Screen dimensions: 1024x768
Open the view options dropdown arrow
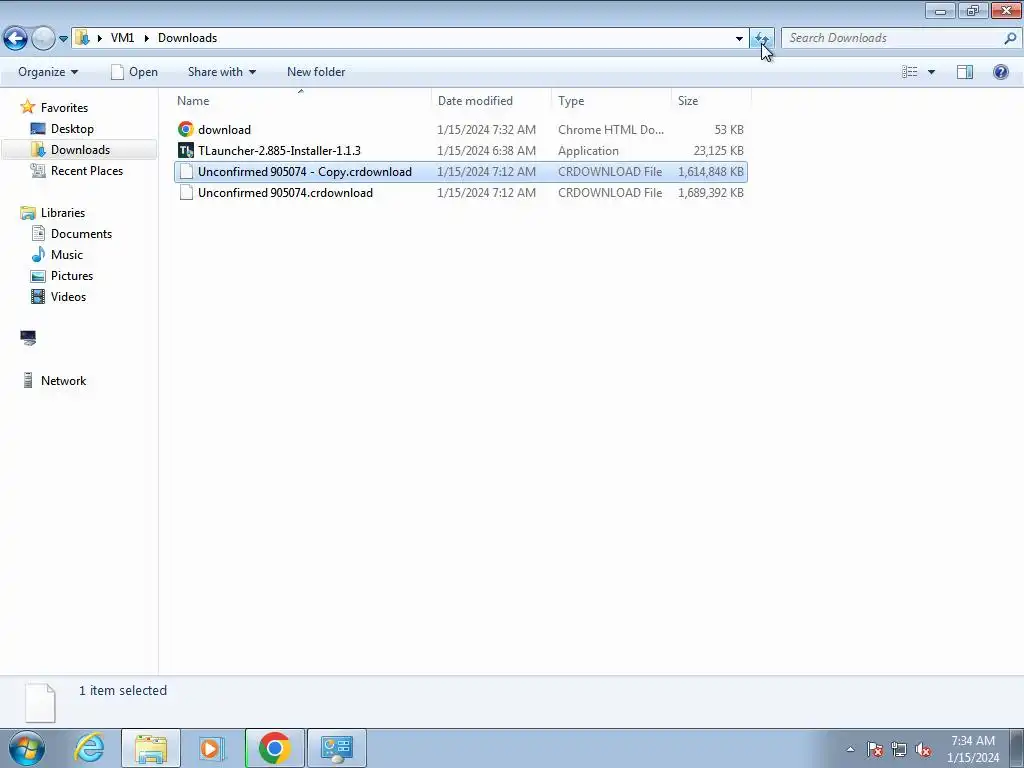(931, 72)
